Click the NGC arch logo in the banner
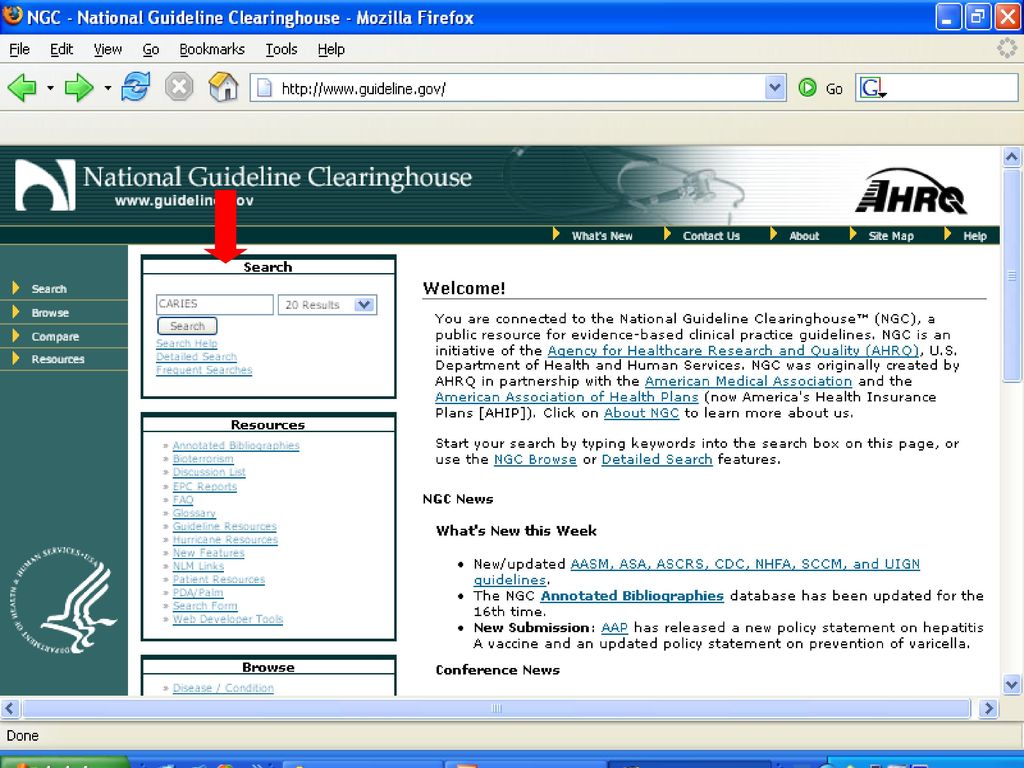1024x768 pixels. (45, 185)
